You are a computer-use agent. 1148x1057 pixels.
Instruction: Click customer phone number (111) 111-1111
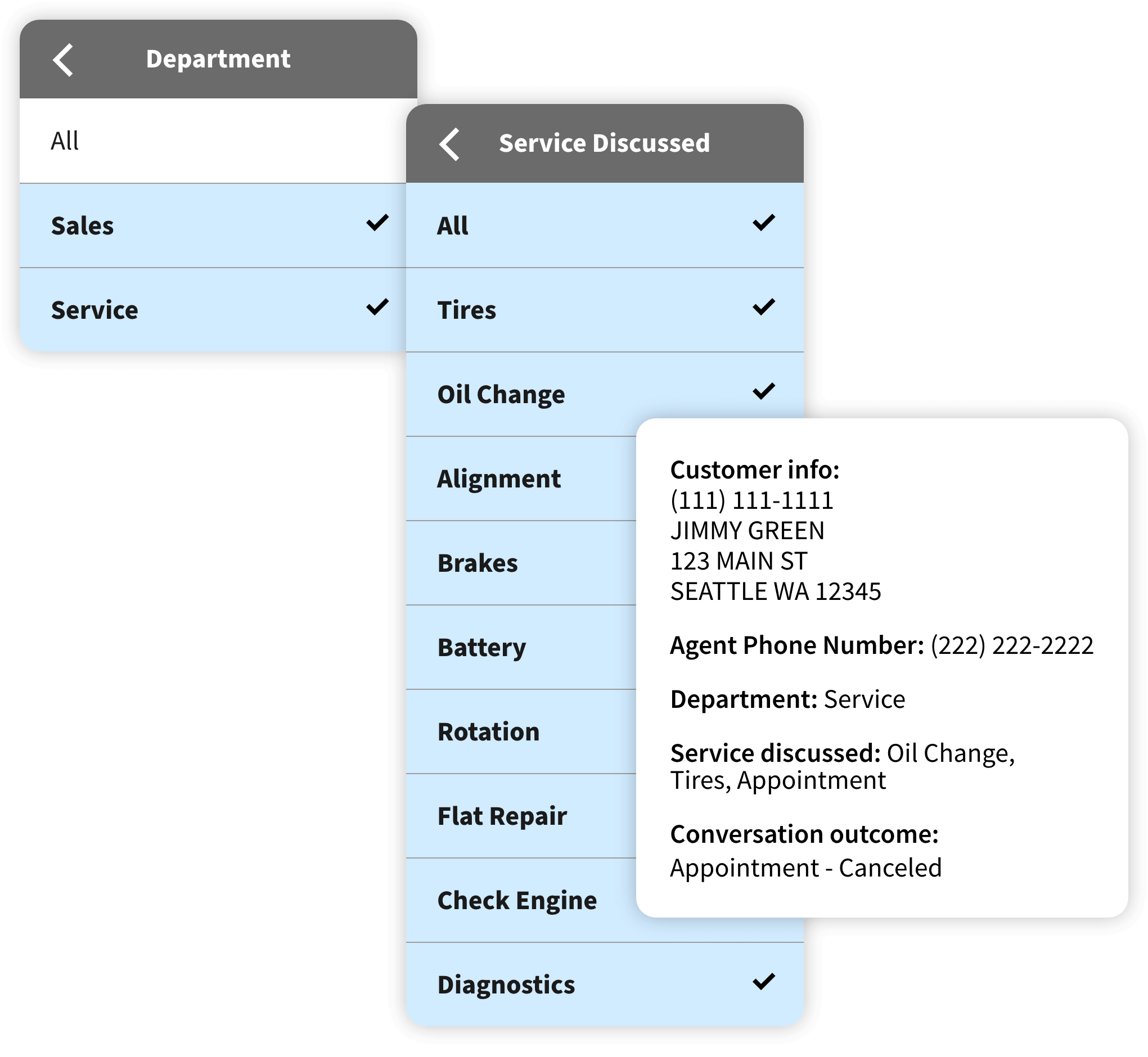751,500
